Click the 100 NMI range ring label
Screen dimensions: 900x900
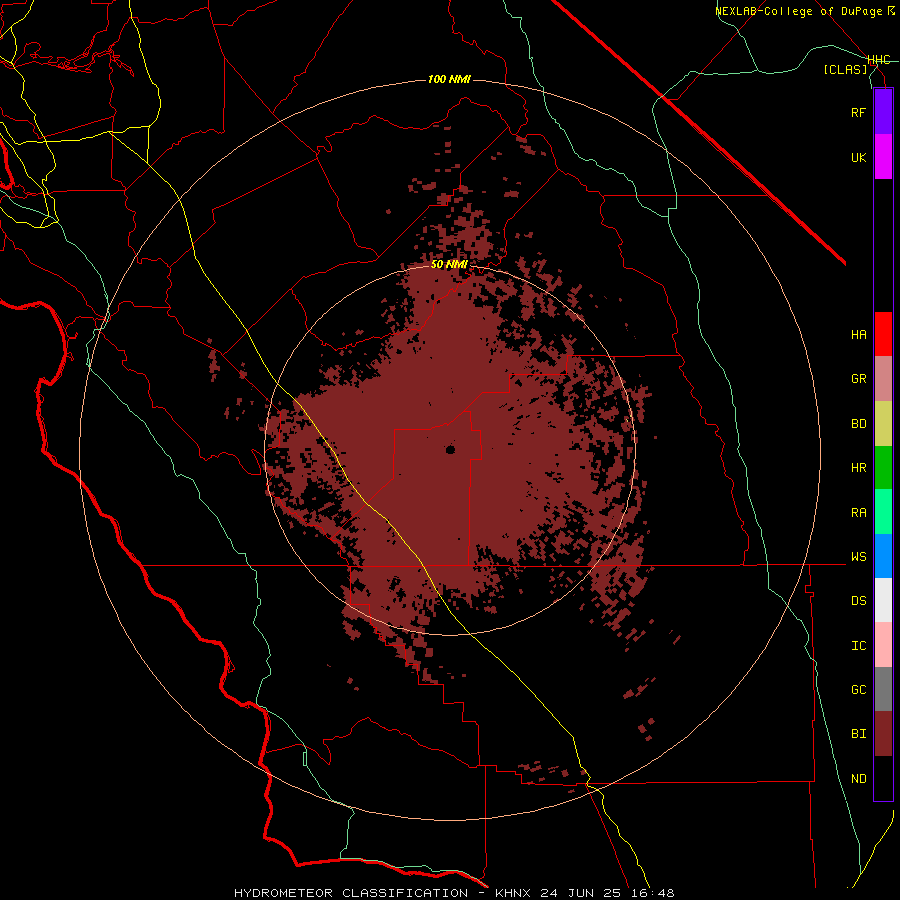(x=449, y=79)
